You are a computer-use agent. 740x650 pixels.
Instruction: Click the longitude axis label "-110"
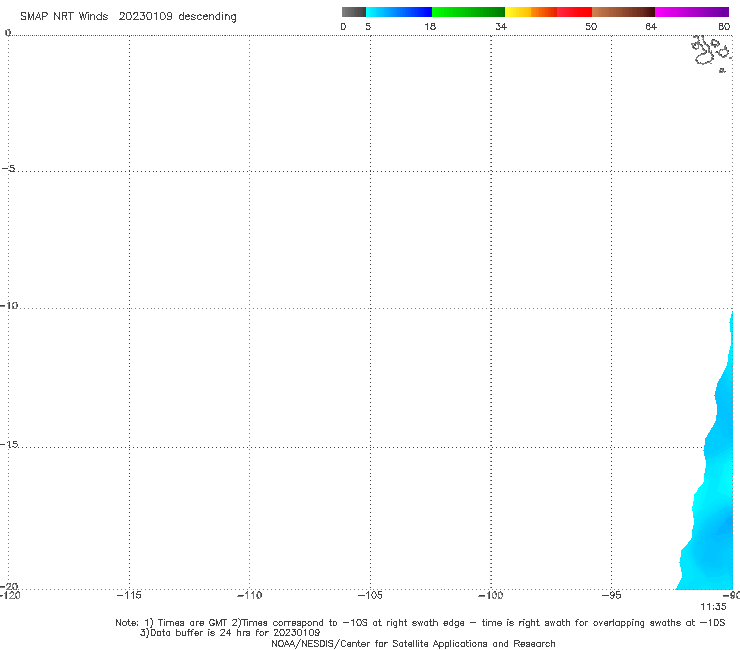[x=249, y=595]
